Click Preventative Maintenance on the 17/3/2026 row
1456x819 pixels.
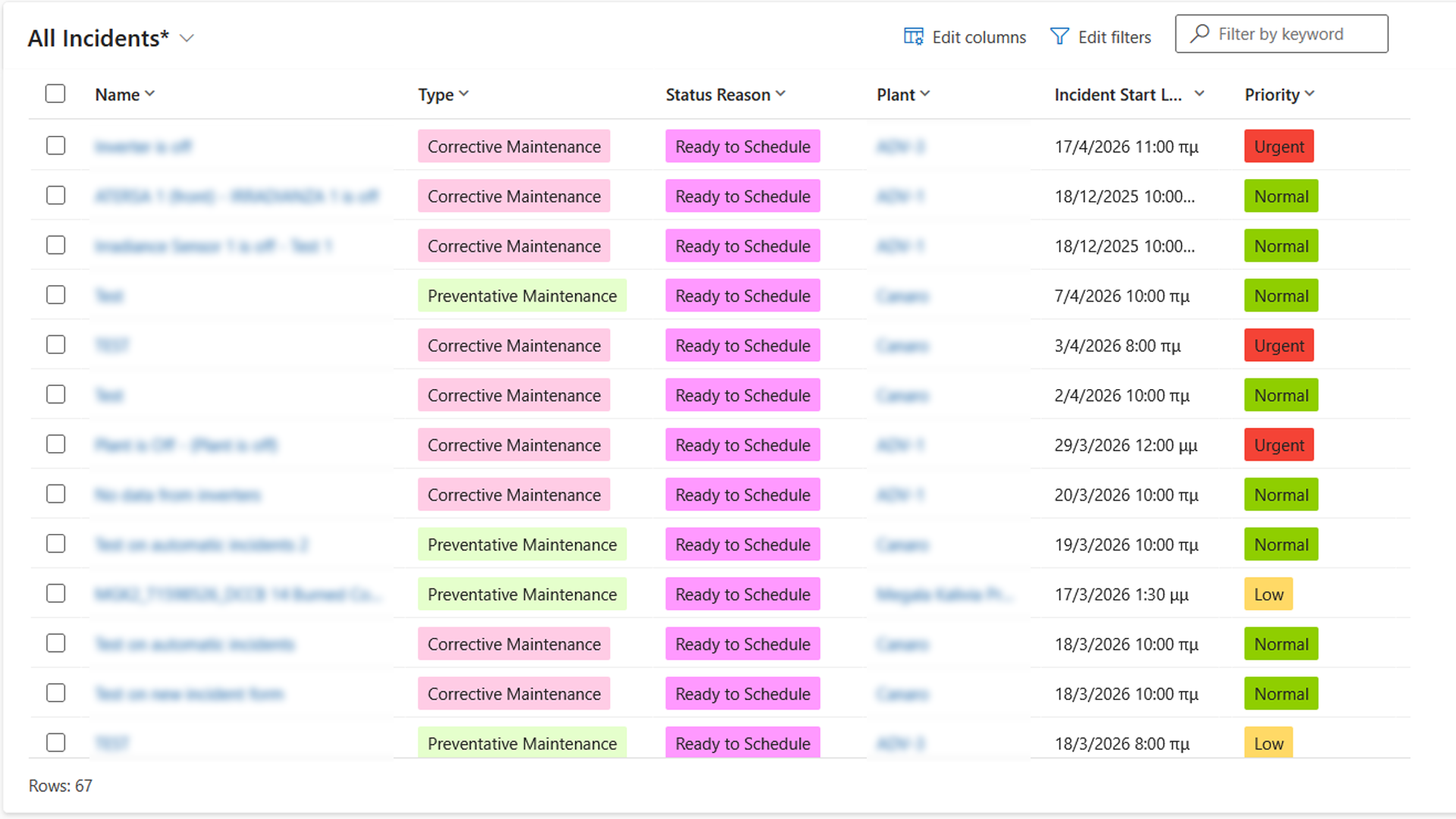522,595
